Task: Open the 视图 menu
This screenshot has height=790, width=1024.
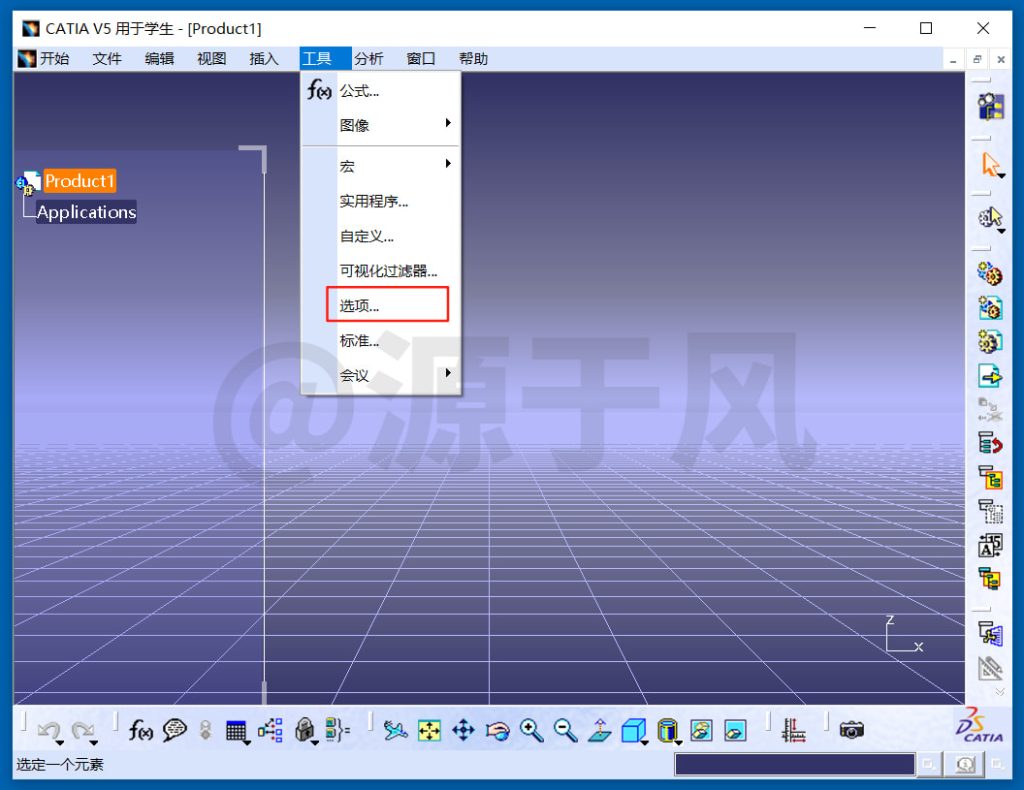Action: tap(212, 59)
